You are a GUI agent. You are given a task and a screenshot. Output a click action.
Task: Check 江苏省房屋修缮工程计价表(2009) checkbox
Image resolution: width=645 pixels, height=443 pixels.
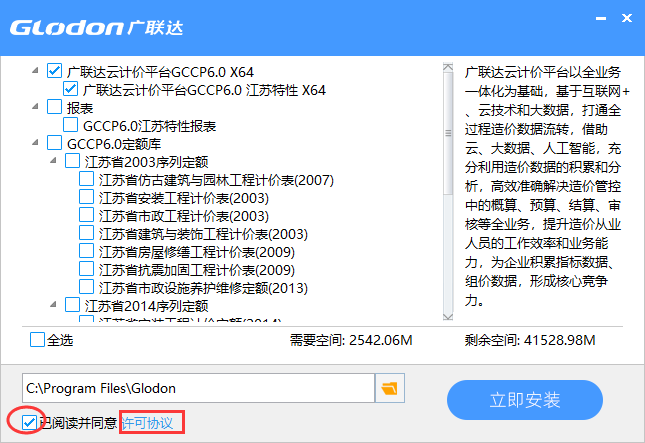pos(86,251)
